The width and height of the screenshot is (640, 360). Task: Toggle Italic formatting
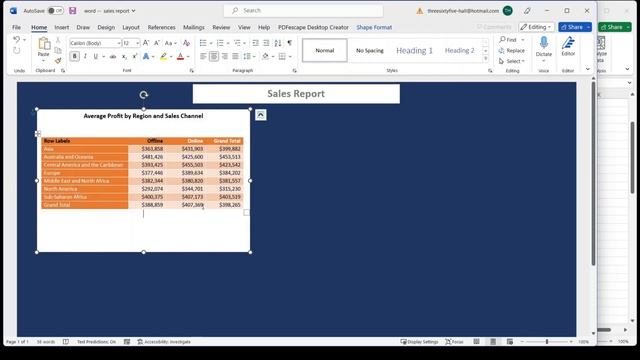(85, 56)
